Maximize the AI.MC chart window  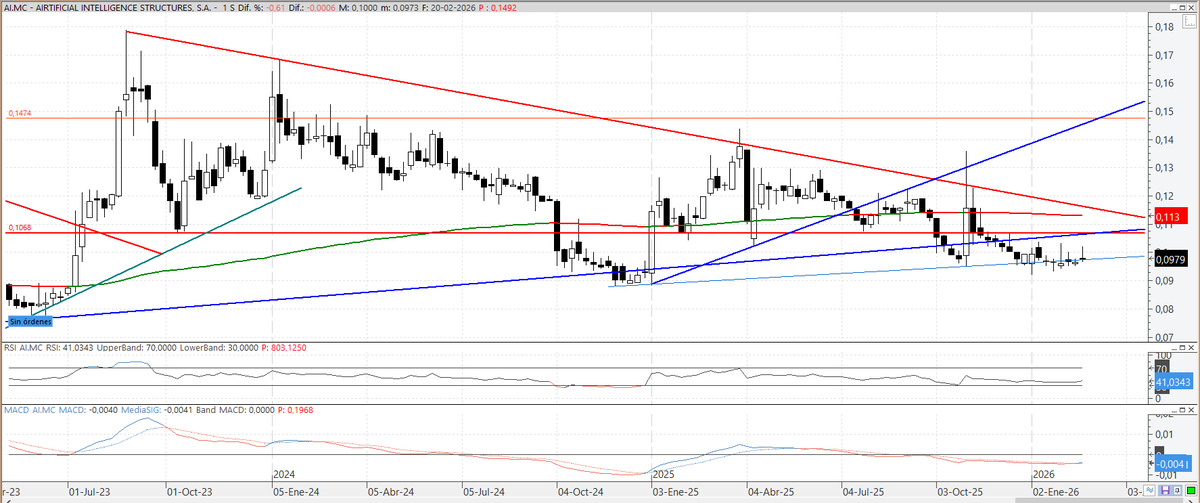(1182, 8)
